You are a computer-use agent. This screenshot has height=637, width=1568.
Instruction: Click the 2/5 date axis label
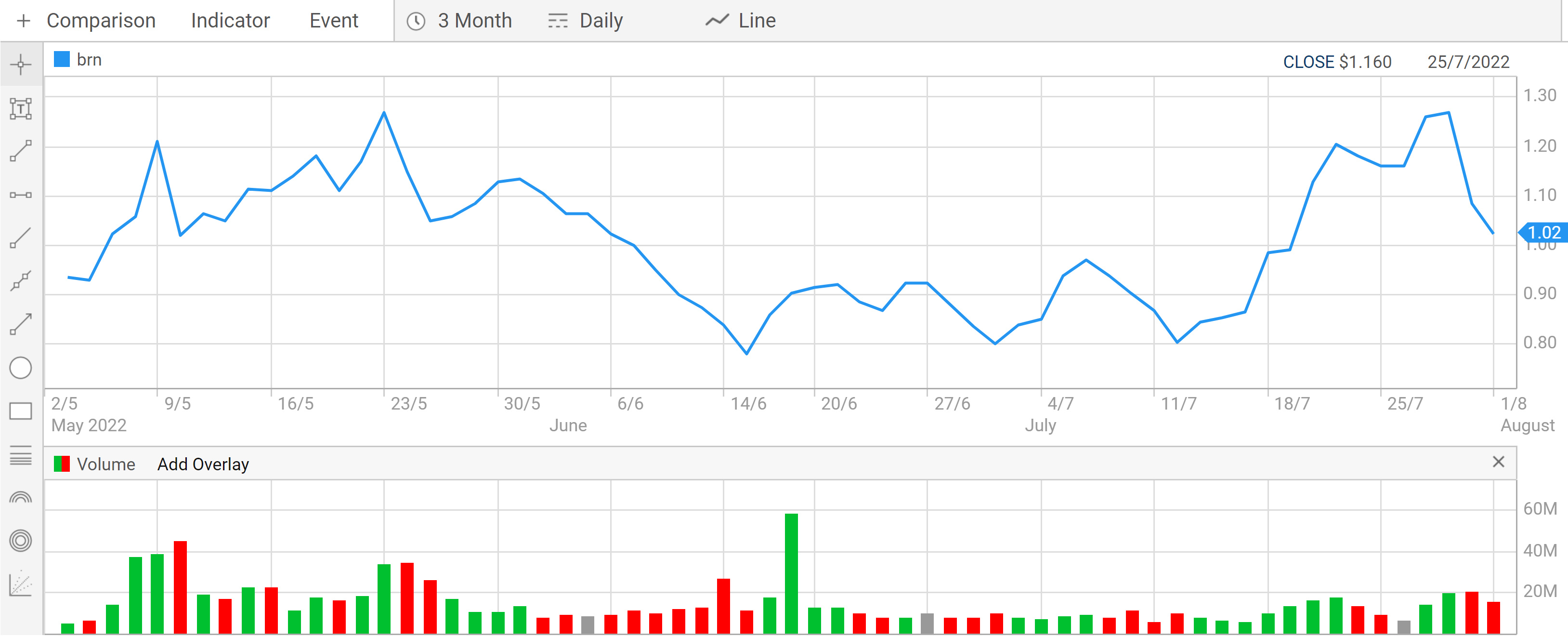click(x=64, y=404)
